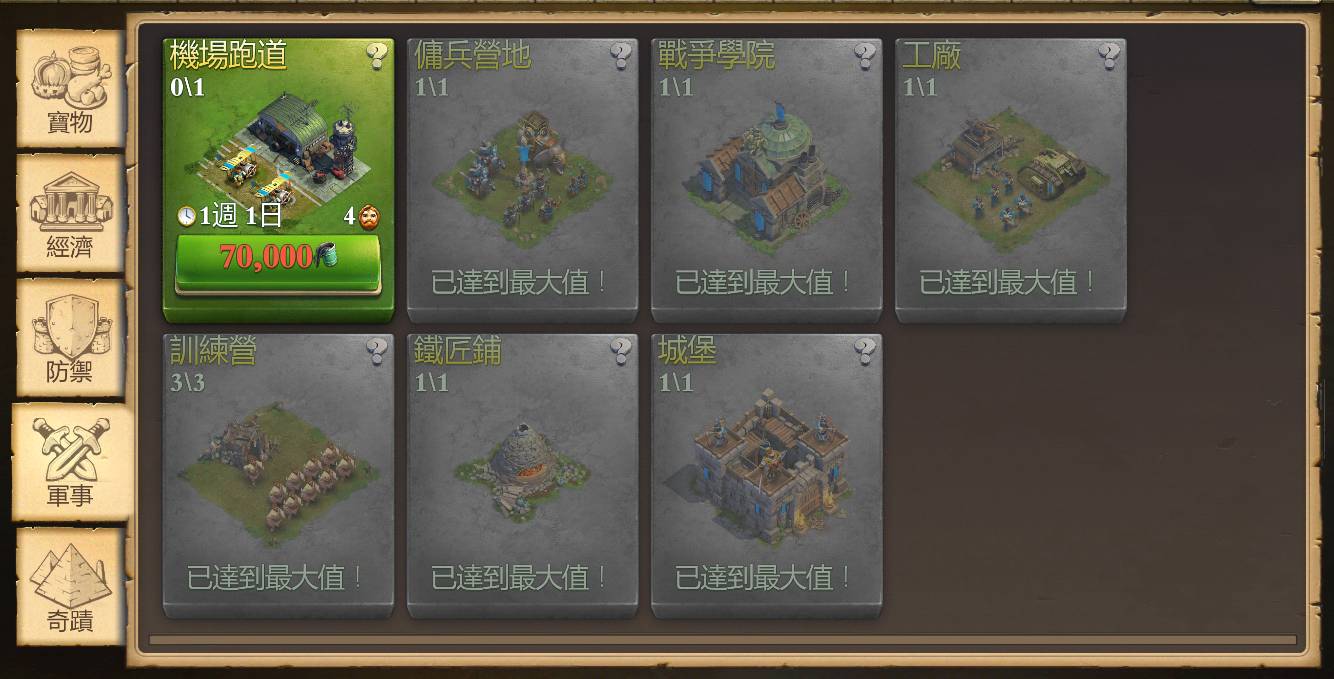1334x679 pixels.
Task: Open the 奇蹟 pyramid tab
Action: pos(70,587)
